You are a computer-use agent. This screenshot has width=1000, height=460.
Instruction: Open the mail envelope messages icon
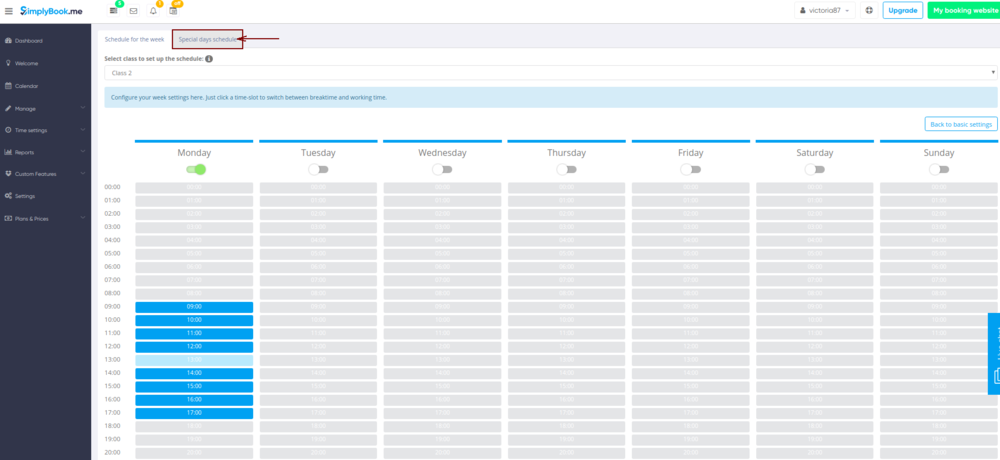pyautogui.click(x=133, y=11)
